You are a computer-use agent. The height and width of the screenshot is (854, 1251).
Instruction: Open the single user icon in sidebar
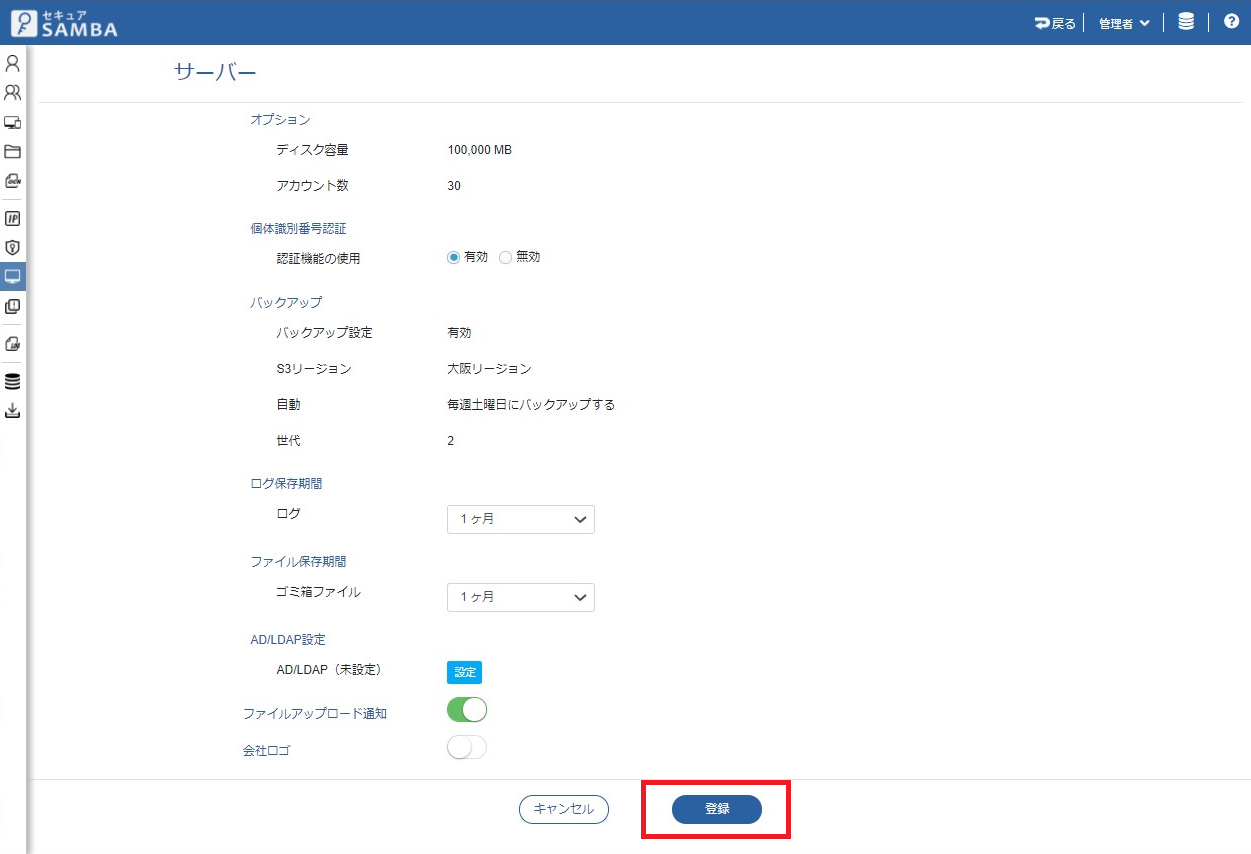click(x=12, y=64)
